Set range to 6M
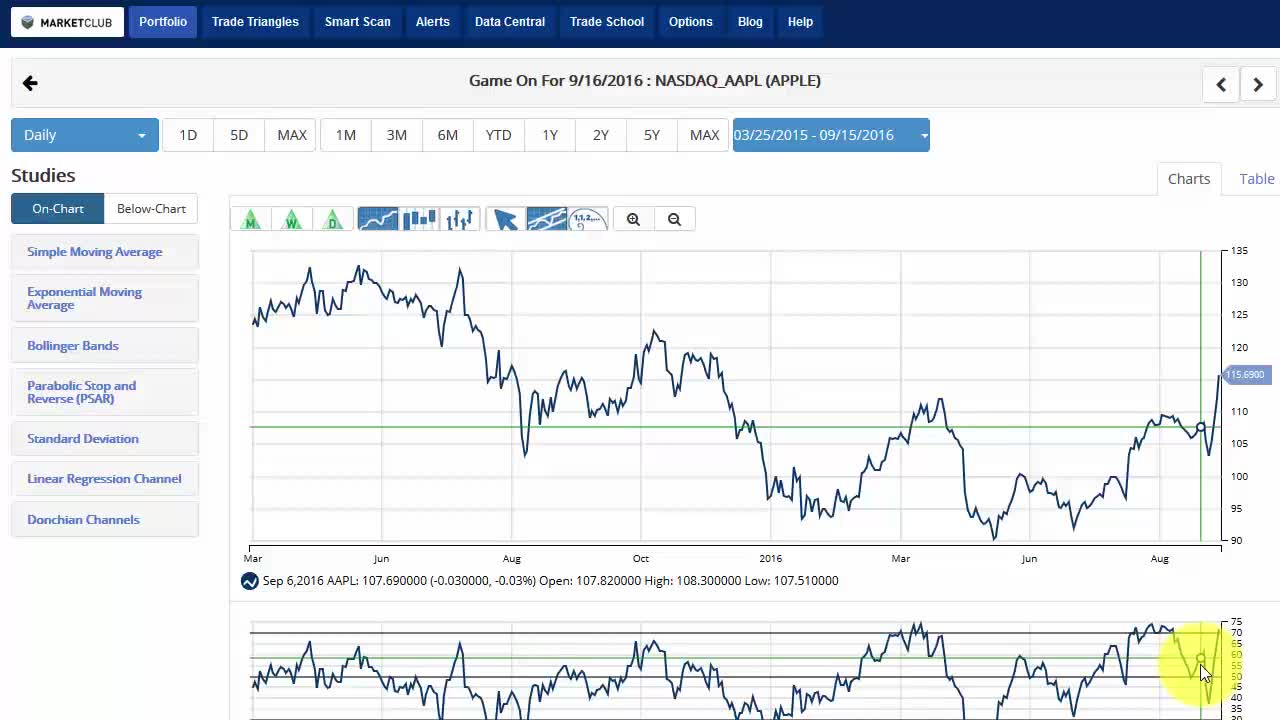Image resolution: width=1280 pixels, height=720 pixels. click(448, 135)
